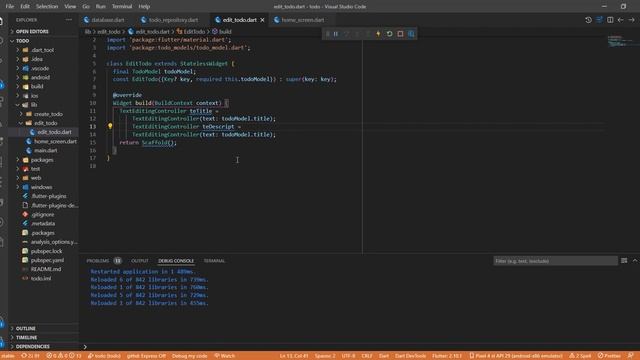Click the Prettier status bar item
Viewport: 640px width, 360px height.
[609, 356]
